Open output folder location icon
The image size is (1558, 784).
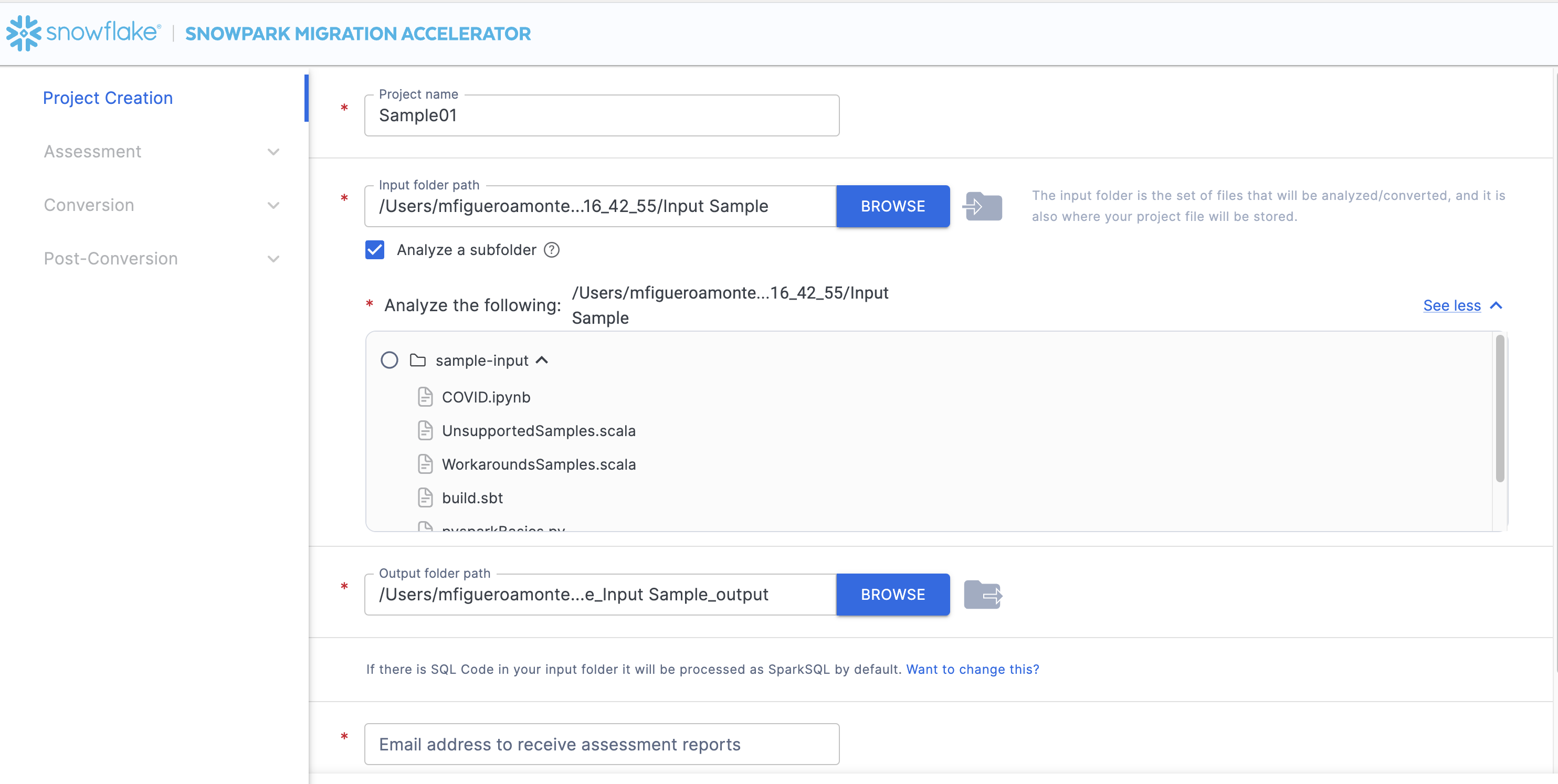click(982, 595)
